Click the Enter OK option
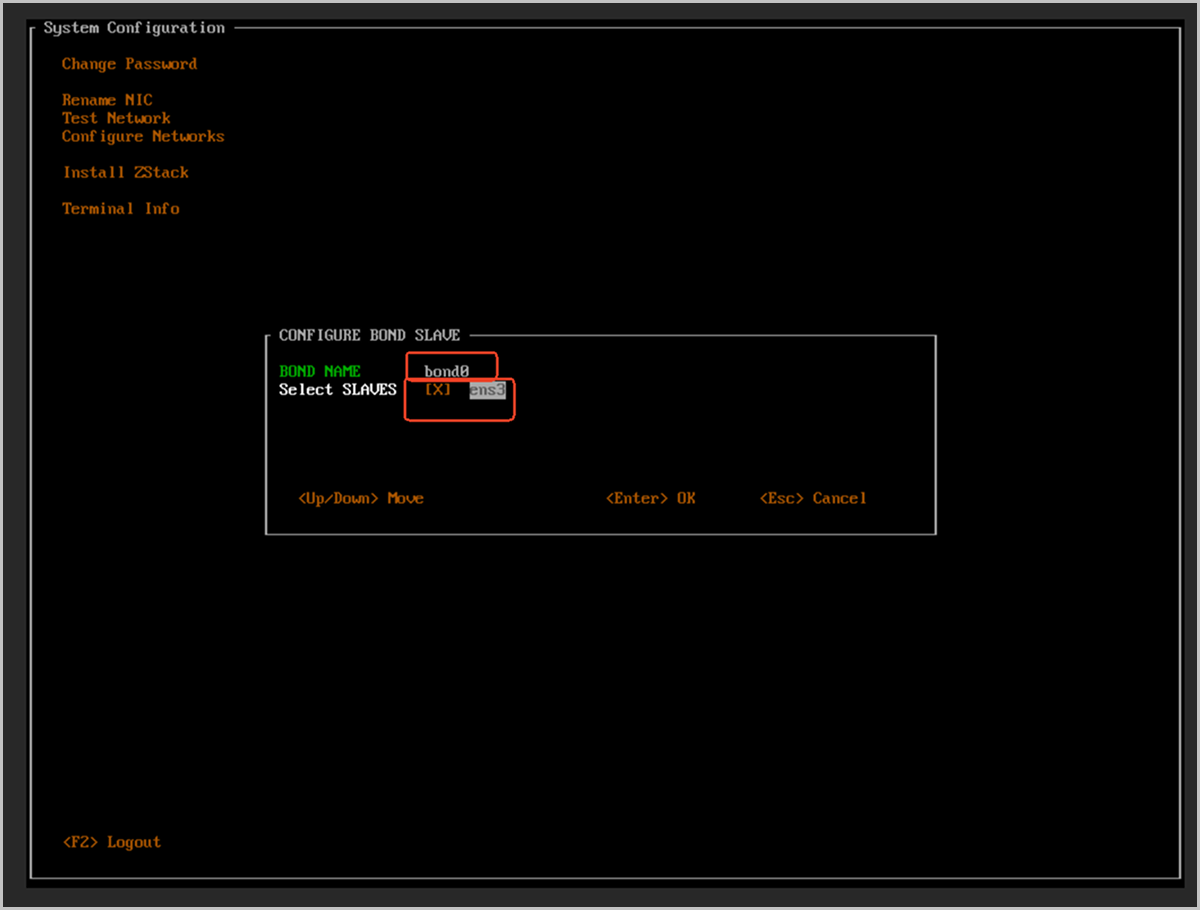1200x910 pixels. (651, 498)
